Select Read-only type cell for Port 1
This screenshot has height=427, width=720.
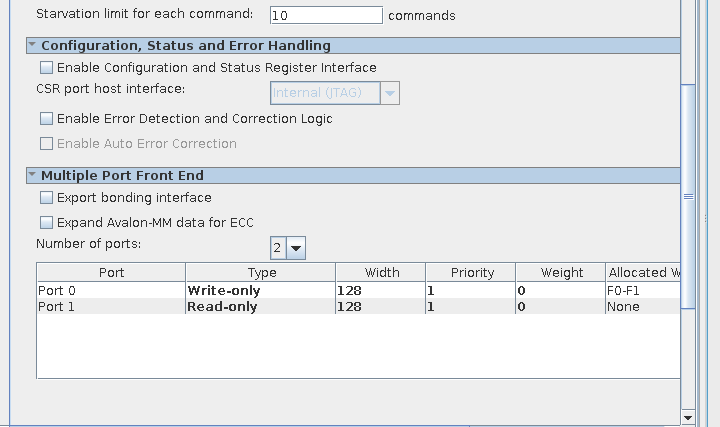261,307
